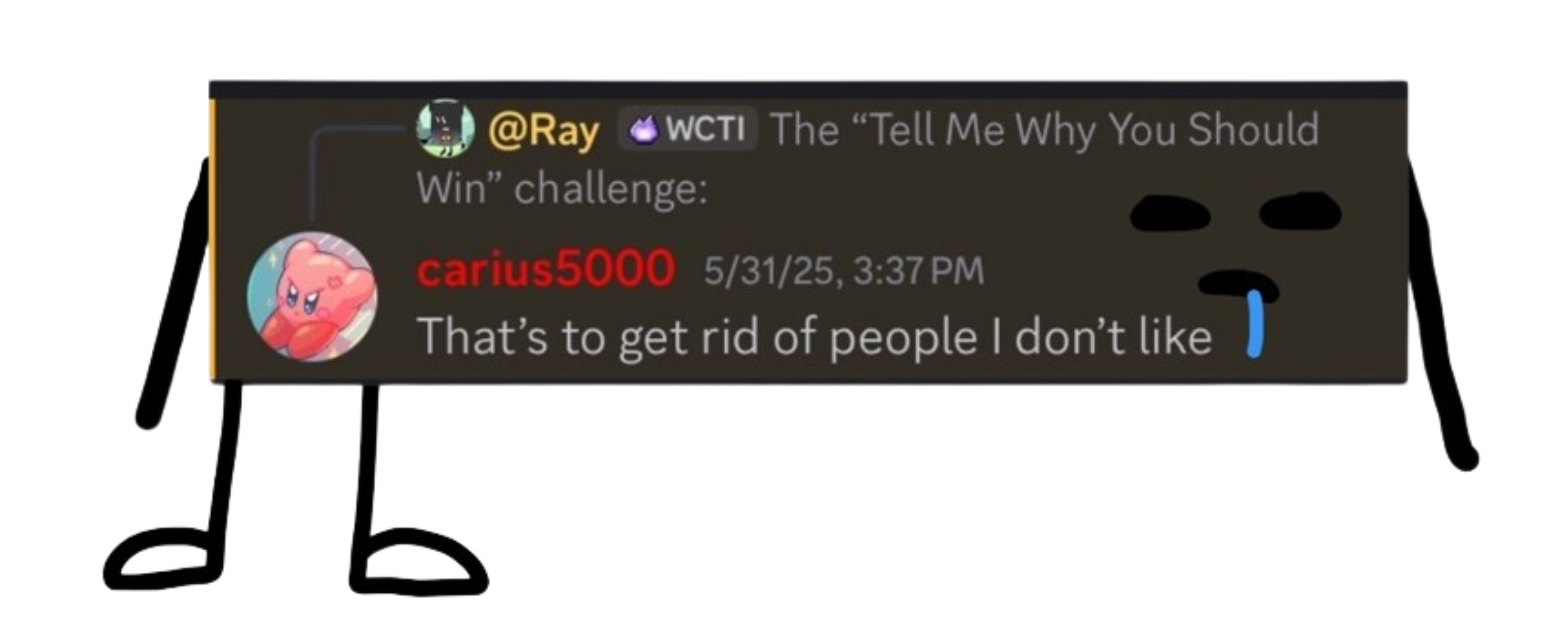Click the drawn black mouth

coord(1238,285)
